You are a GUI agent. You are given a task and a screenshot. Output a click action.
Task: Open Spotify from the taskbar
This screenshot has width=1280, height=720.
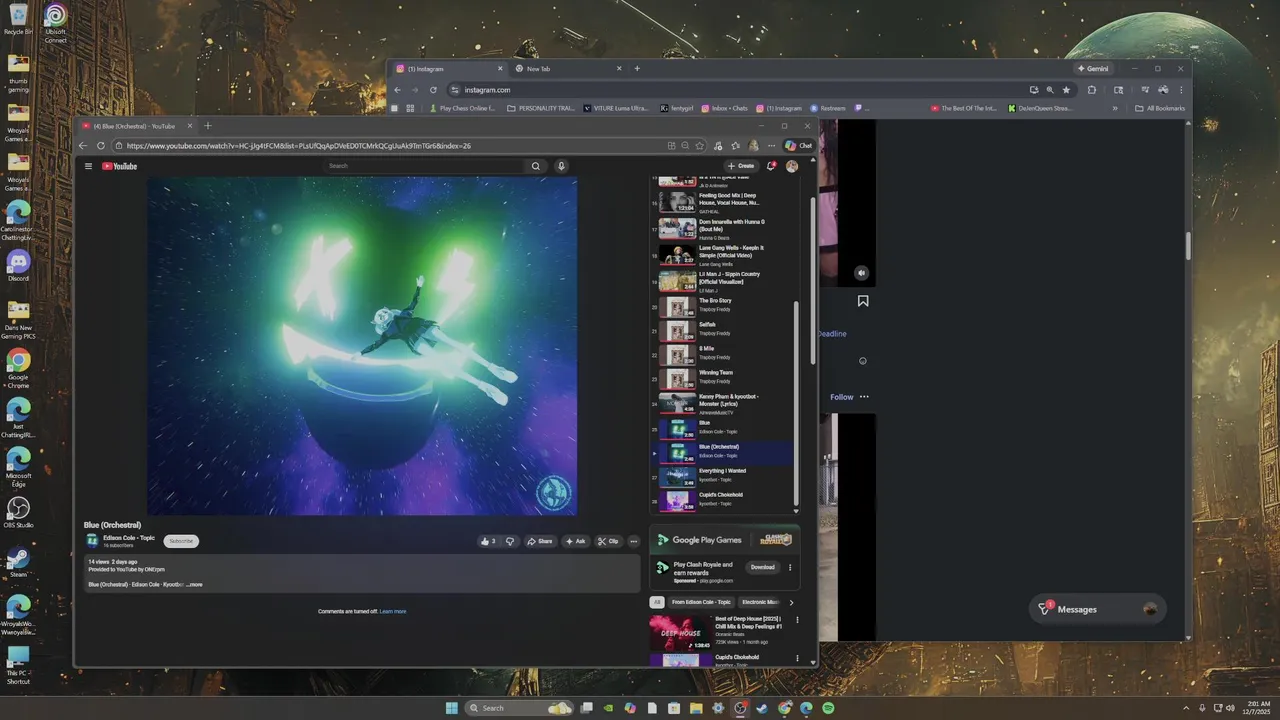(828, 708)
